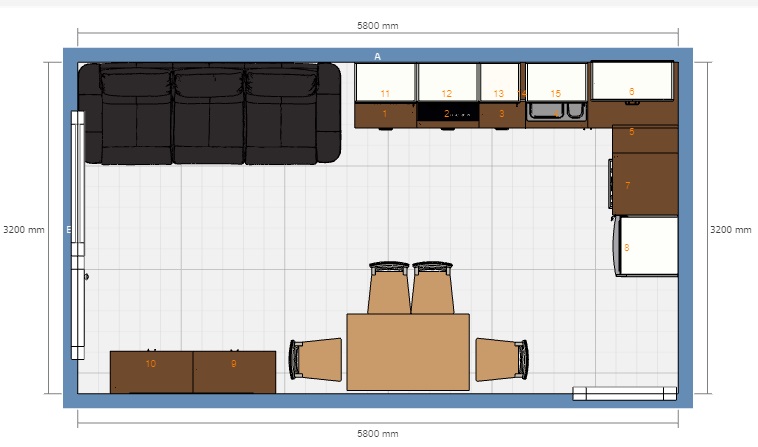Select the left 3200 mm dimension
Viewport: 758px width, 447px height.
[x=24, y=229]
